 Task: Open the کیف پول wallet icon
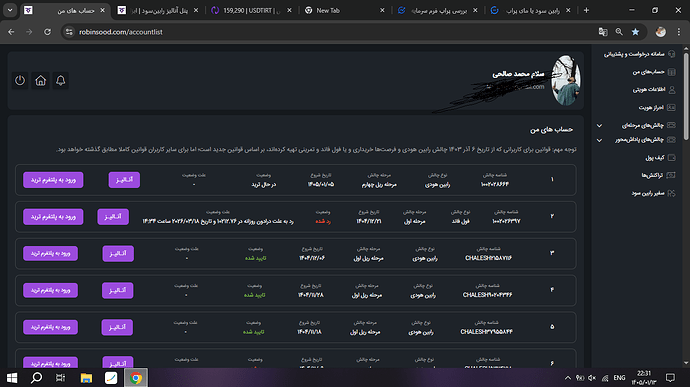(672, 158)
